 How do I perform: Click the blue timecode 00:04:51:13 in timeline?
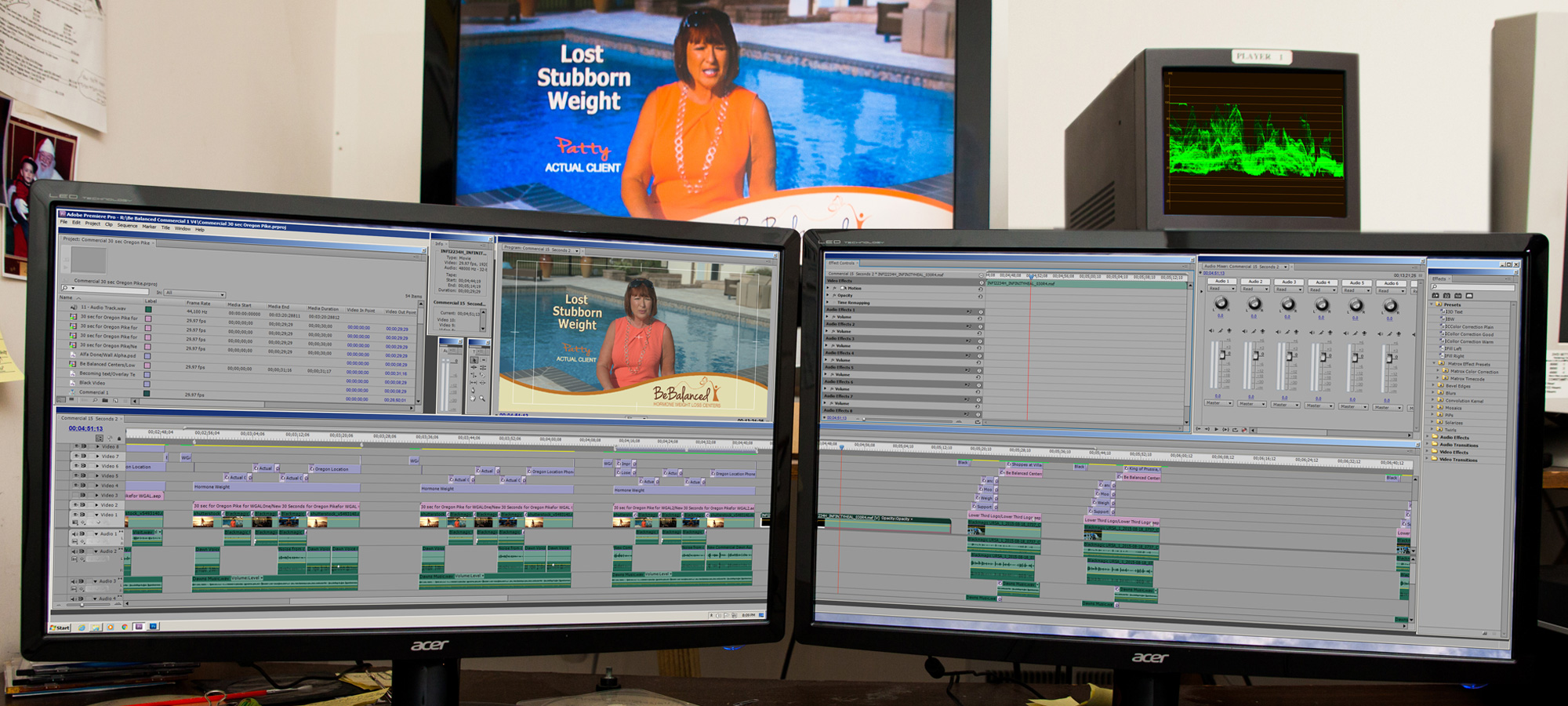85,428
